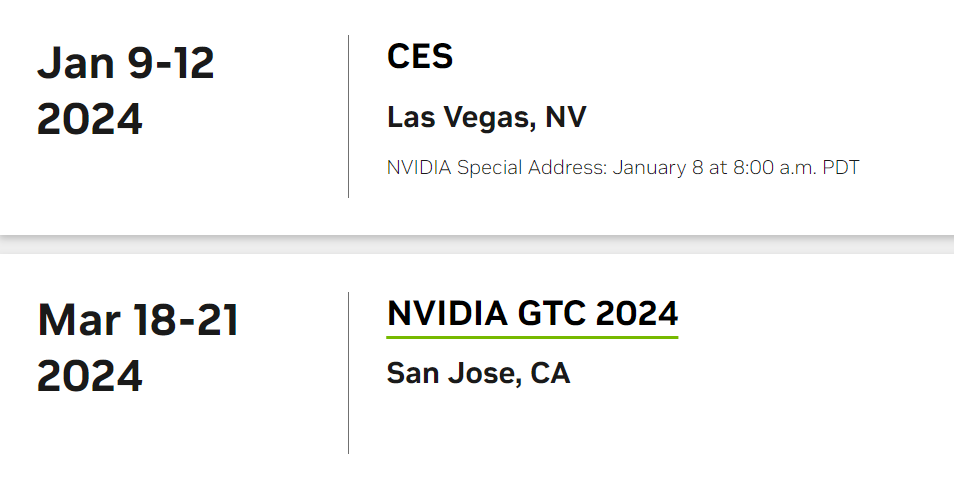Click the green underline beneath NVIDIA GTC 2024
The image size is (954, 491).
[532, 337]
